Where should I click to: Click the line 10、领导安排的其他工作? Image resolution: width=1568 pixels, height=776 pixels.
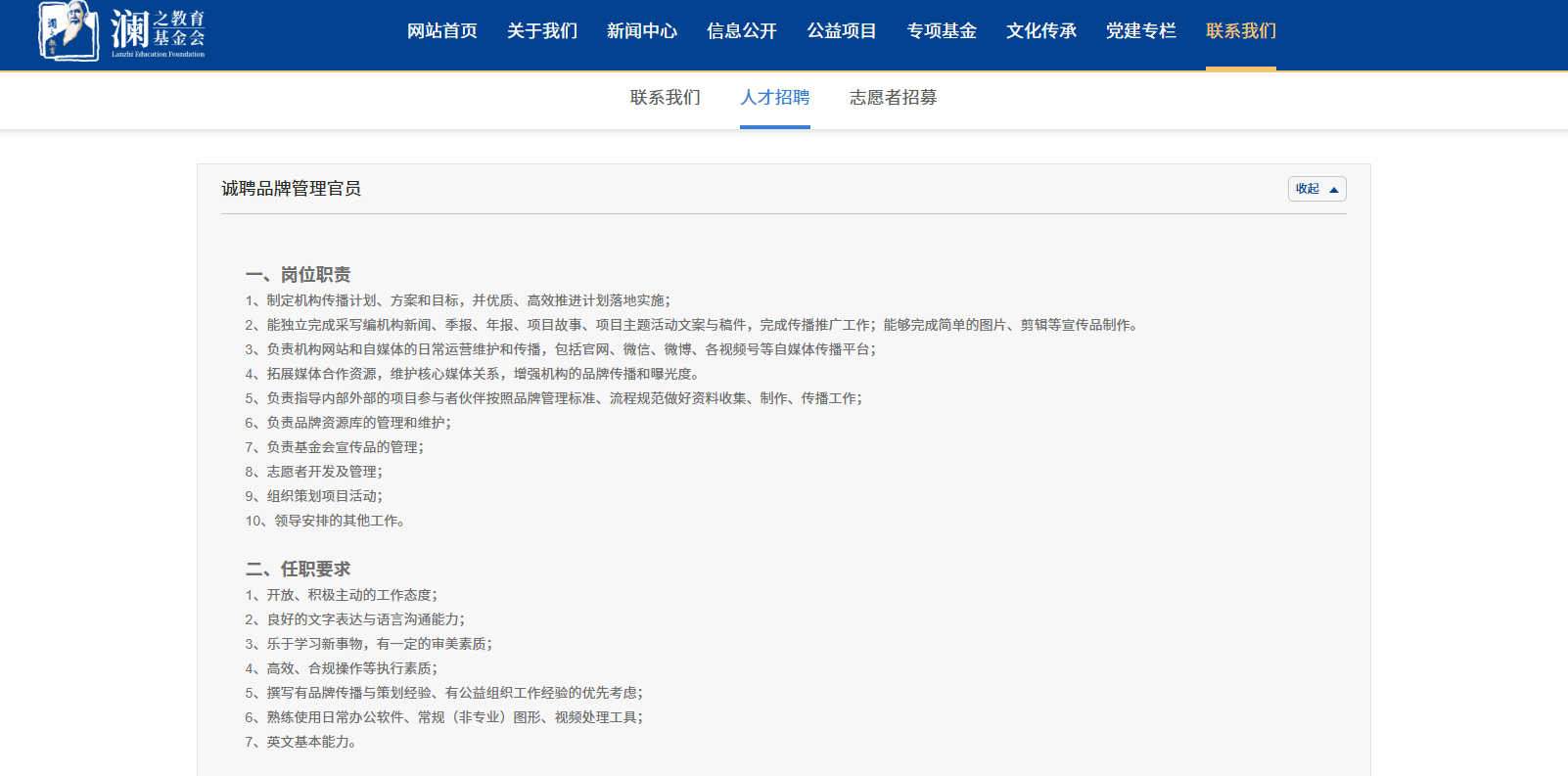click(325, 521)
